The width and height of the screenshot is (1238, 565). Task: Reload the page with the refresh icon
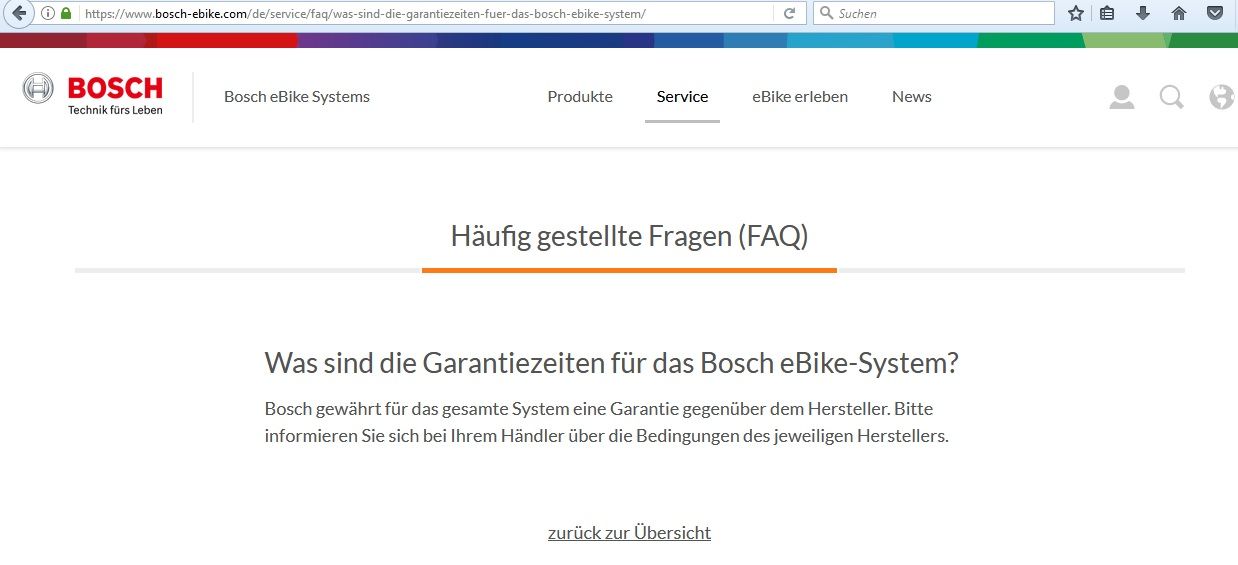click(x=789, y=14)
